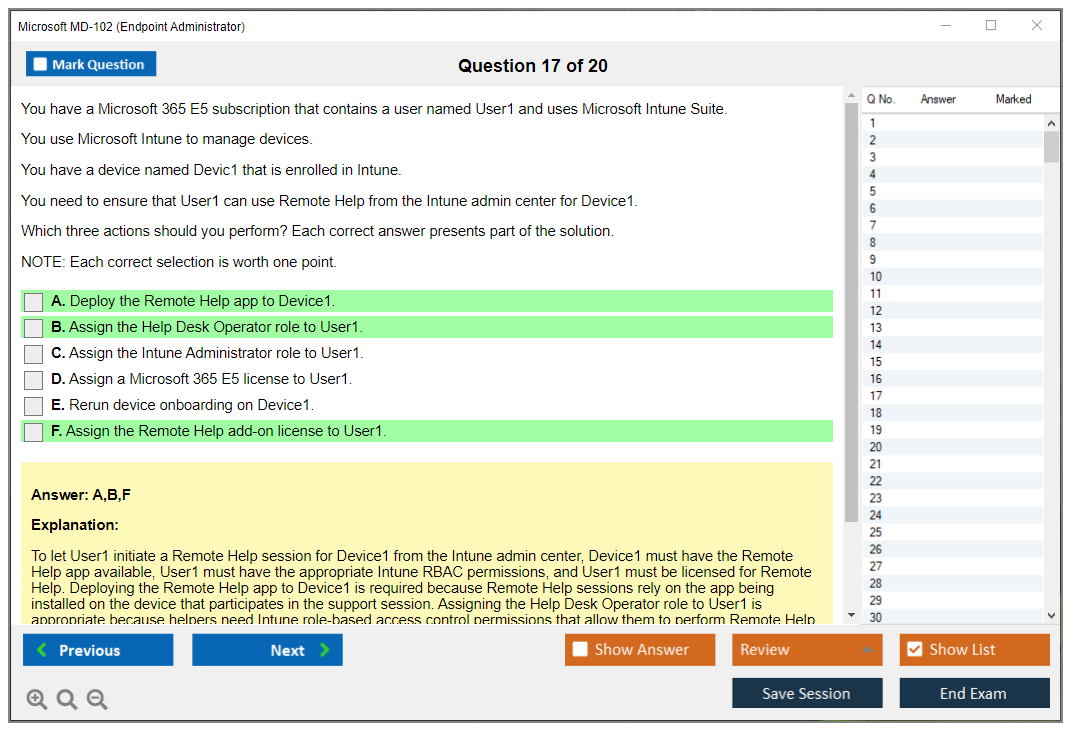Image resolution: width=1075 pixels, height=735 pixels.
Task: Select answer F Remote Help add-on license
Action: [33, 432]
